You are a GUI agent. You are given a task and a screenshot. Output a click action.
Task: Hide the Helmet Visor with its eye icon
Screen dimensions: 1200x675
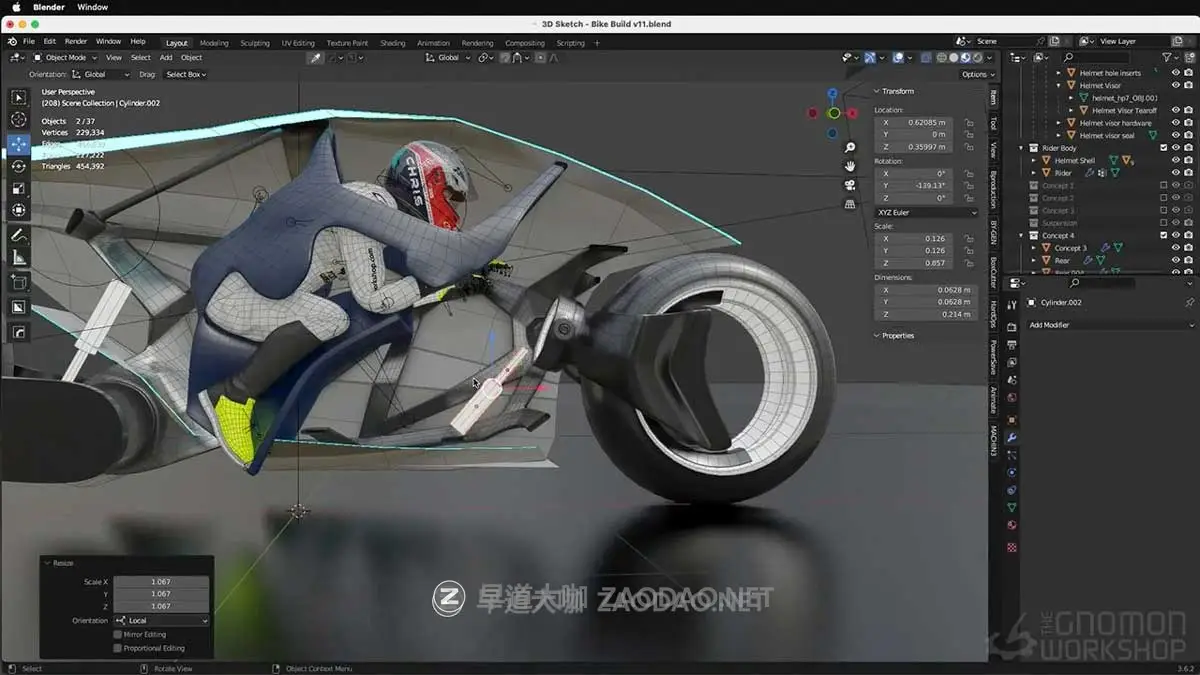(x=1176, y=84)
